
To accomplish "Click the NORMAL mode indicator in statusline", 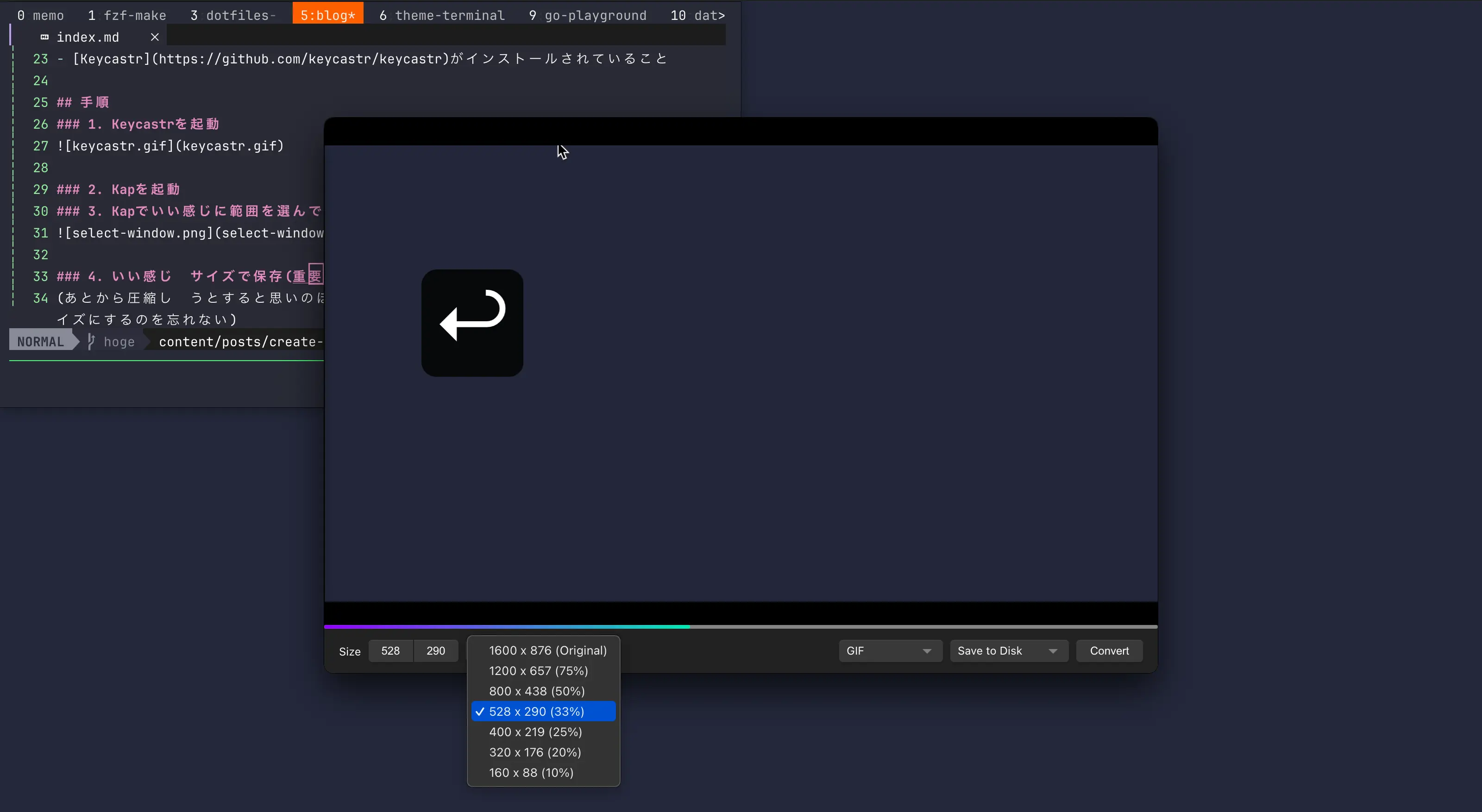I will click(40, 342).
